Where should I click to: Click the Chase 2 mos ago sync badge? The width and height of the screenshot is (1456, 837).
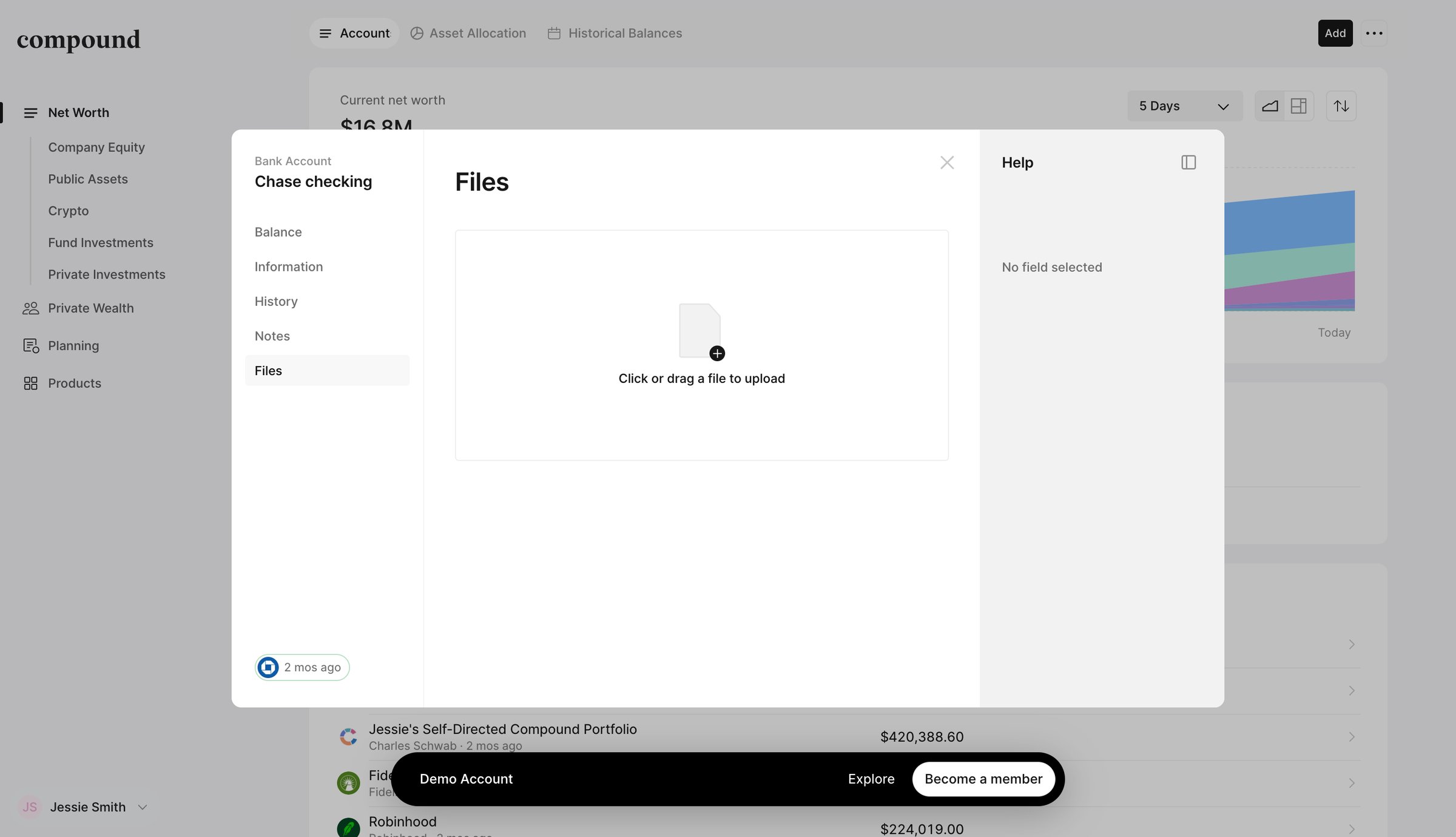pyautogui.click(x=302, y=667)
